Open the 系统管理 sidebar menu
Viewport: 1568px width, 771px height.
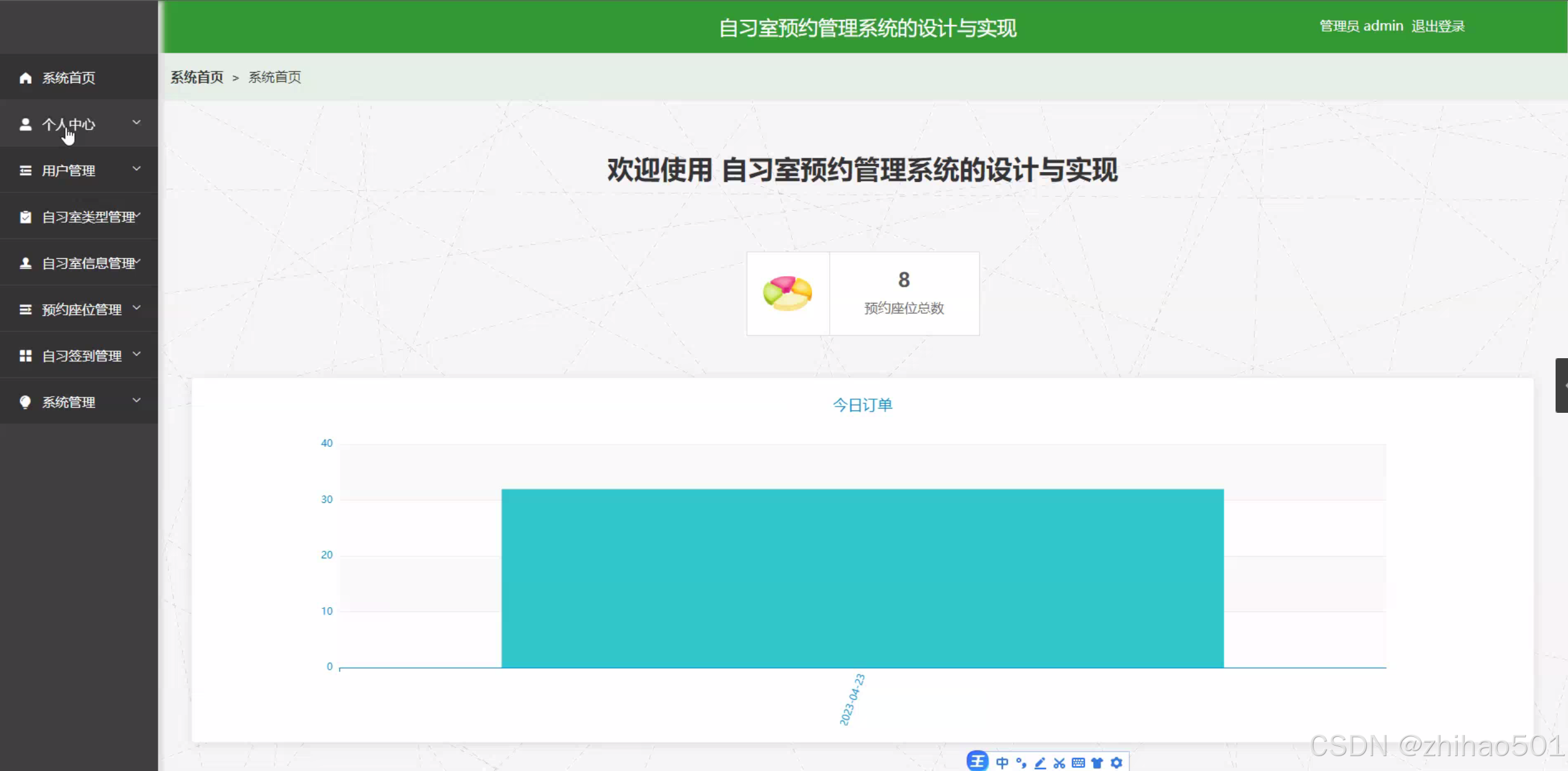point(79,402)
